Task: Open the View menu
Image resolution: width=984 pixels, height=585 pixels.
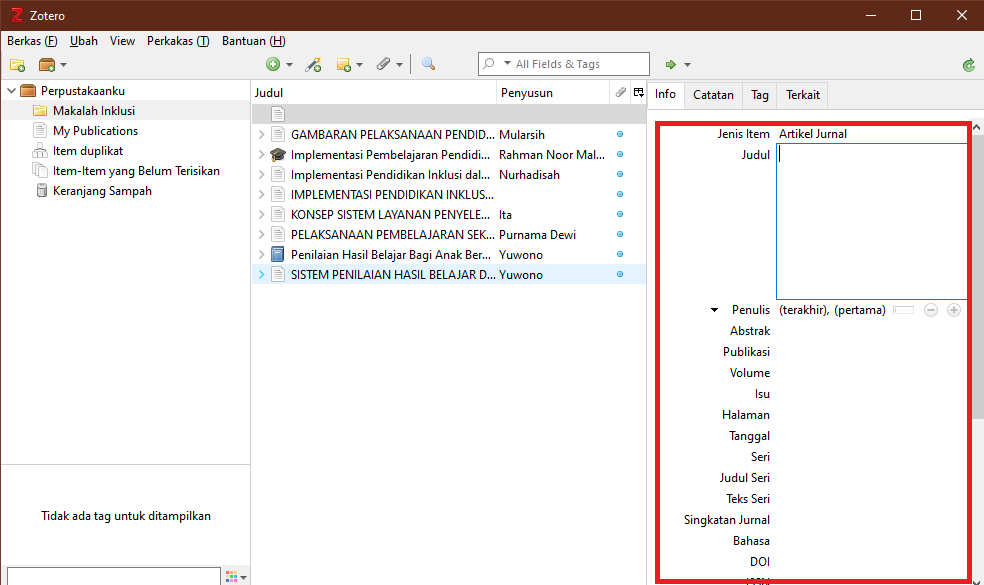Action: pos(122,41)
